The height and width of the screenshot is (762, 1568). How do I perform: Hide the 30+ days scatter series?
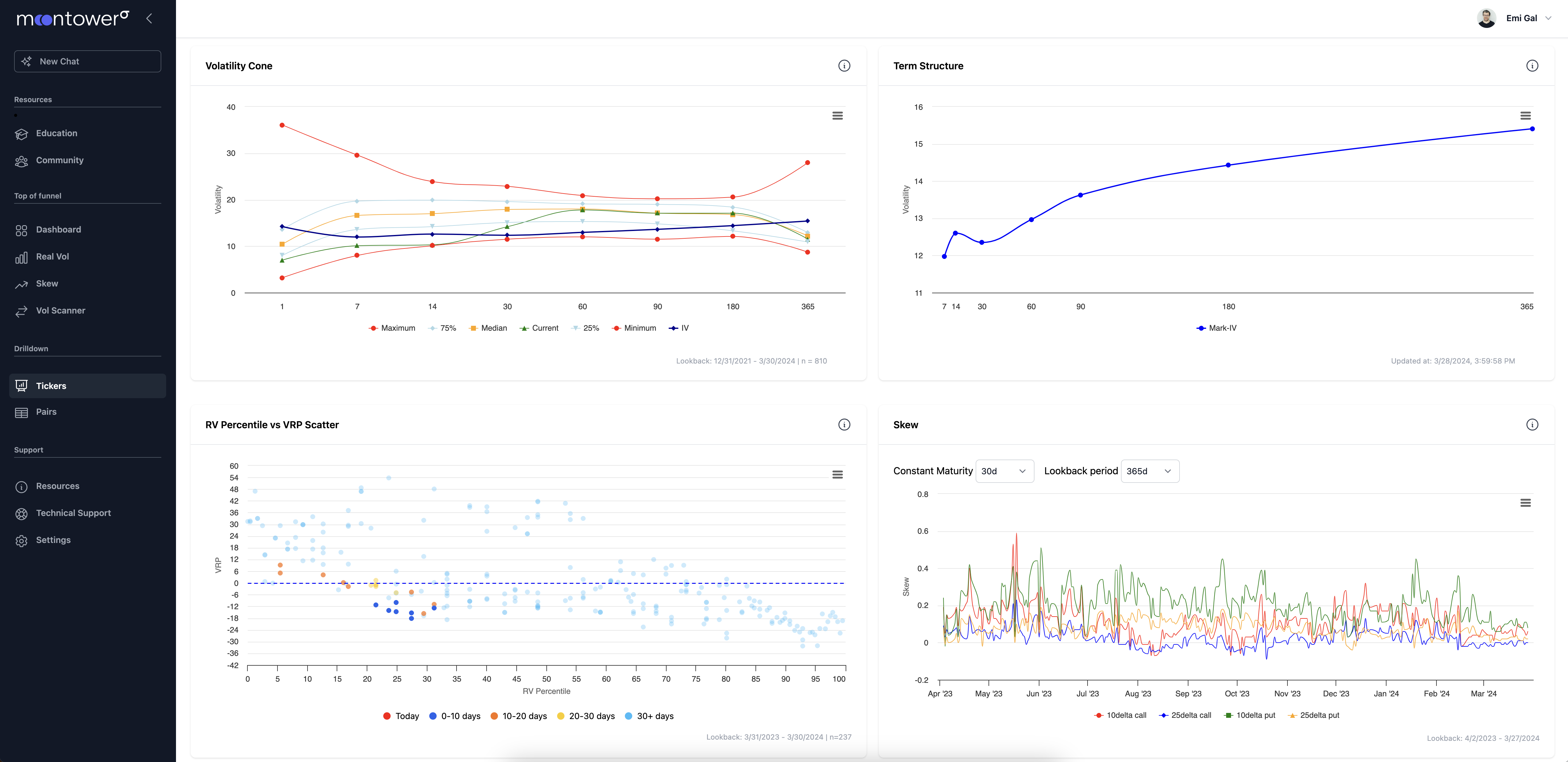click(x=649, y=716)
